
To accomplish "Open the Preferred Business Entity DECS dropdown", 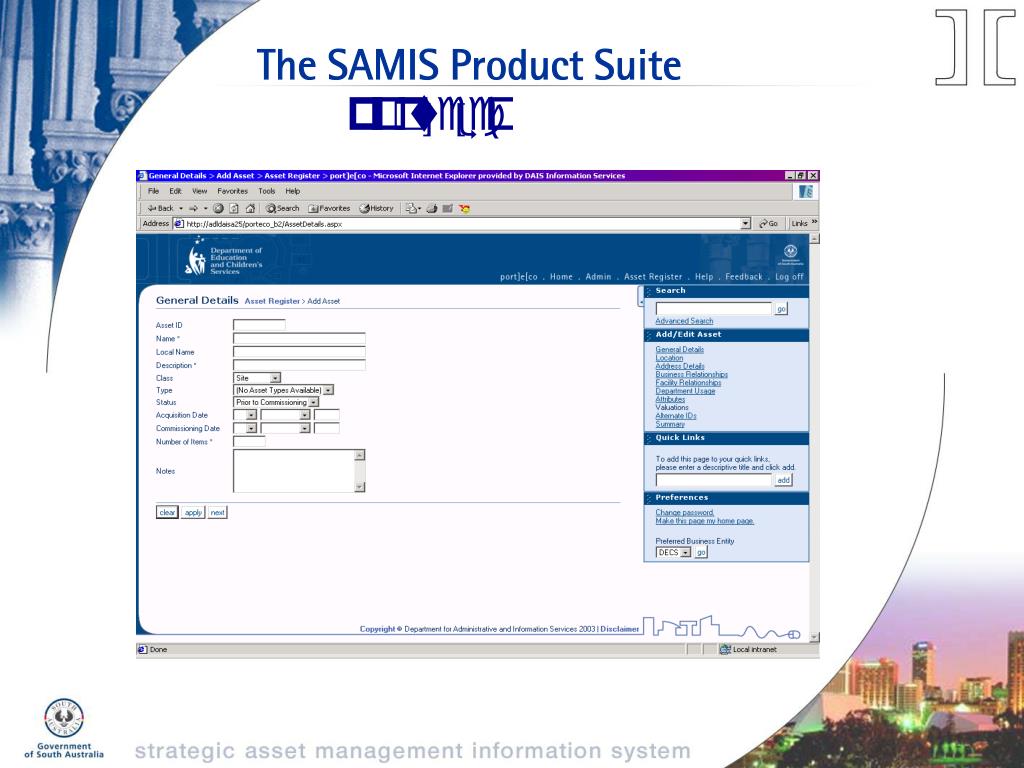I will click(673, 552).
